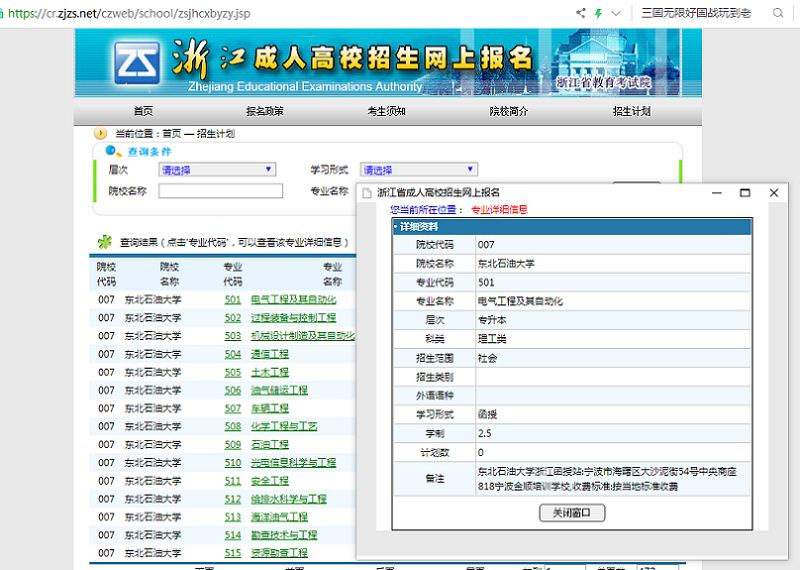Viewport: 800px width, 570px height.
Task: Open the 学习形式 dropdown
Action: tap(419, 169)
